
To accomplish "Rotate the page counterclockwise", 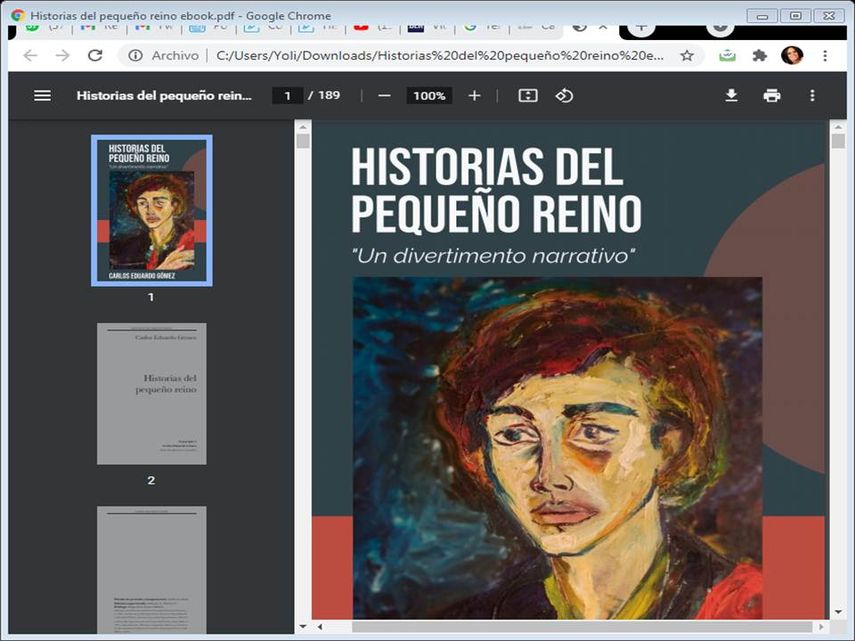I will pyautogui.click(x=564, y=95).
